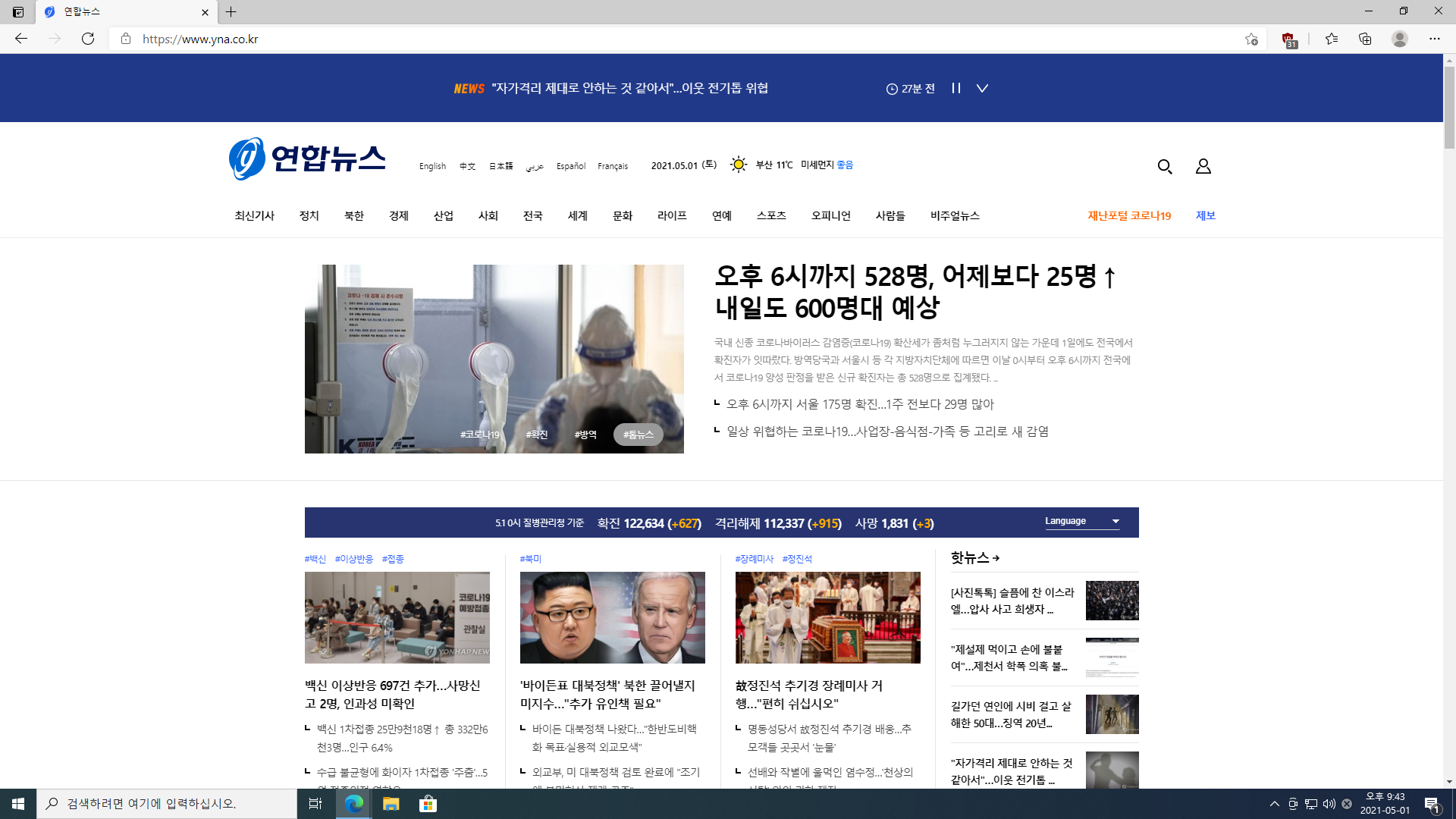Open the notification center icon
This screenshot has width=1456, height=819.
(x=1432, y=804)
